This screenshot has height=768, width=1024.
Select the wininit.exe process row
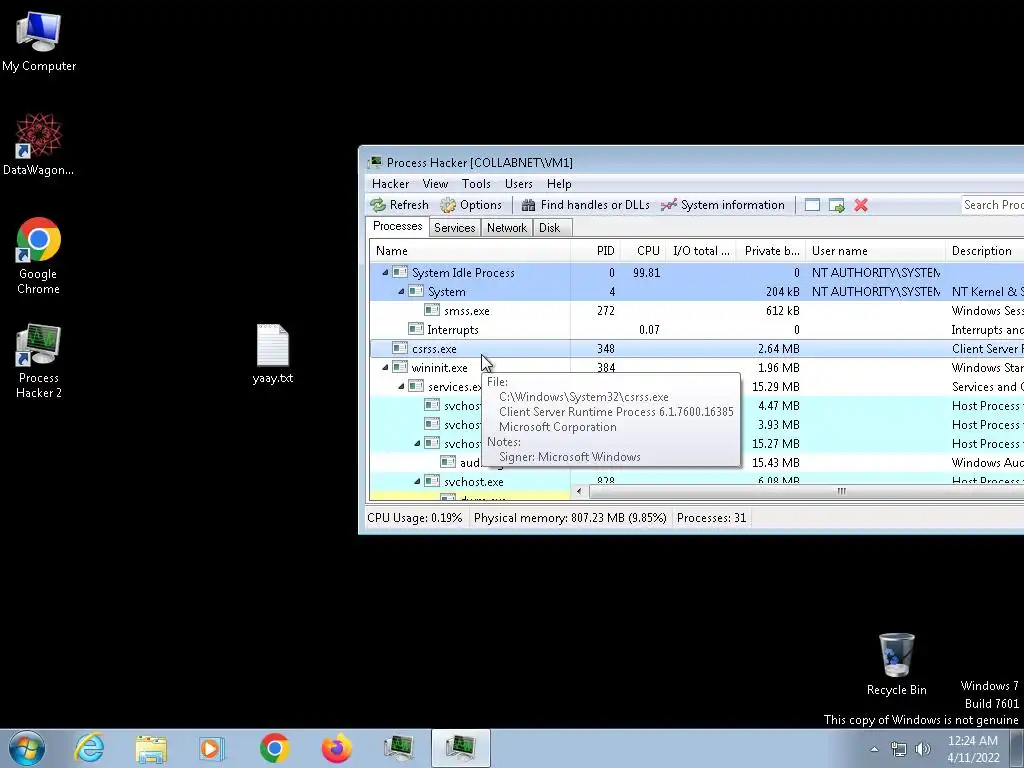696,367
